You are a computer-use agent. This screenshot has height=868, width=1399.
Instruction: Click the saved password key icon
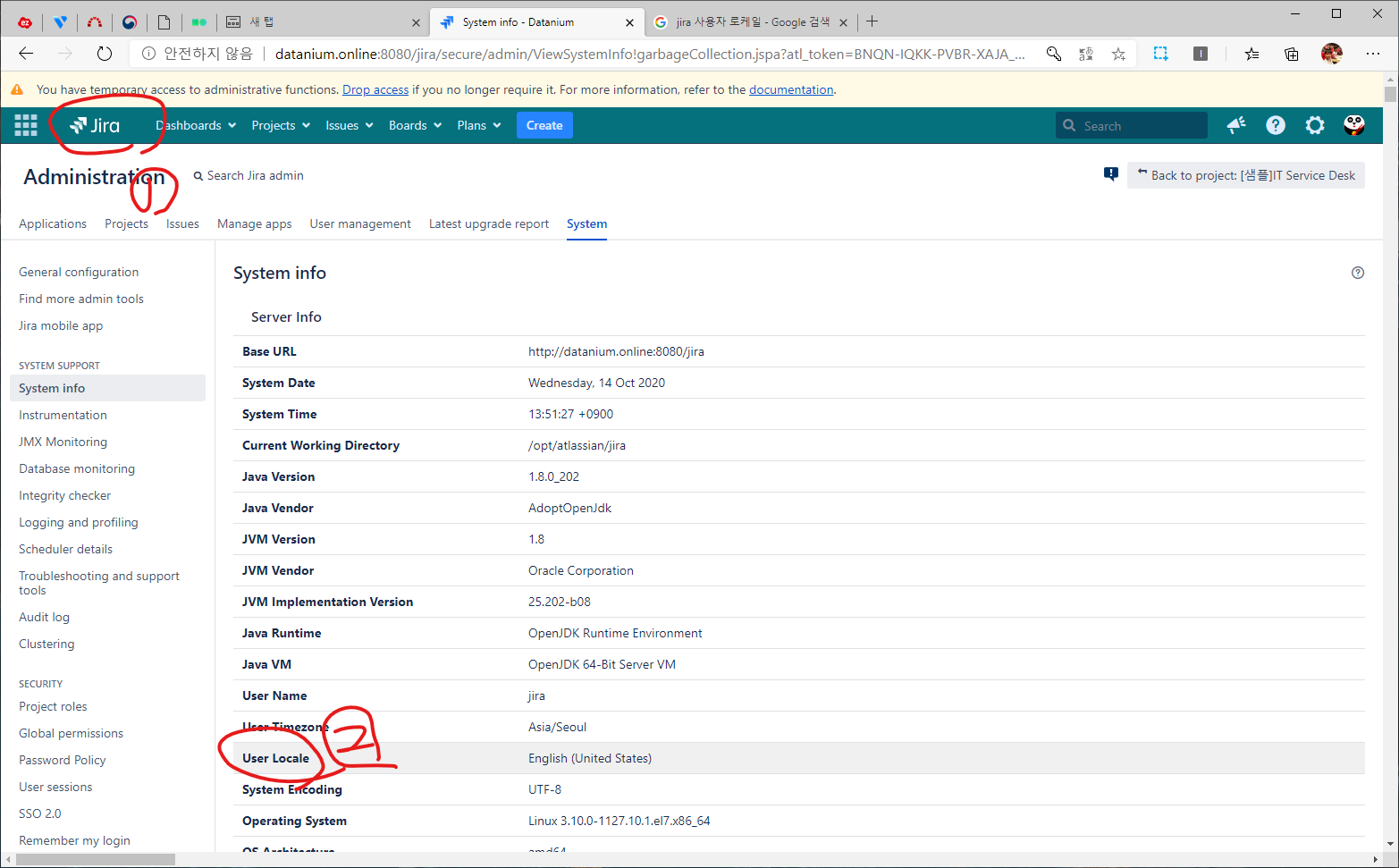tap(1054, 54)
